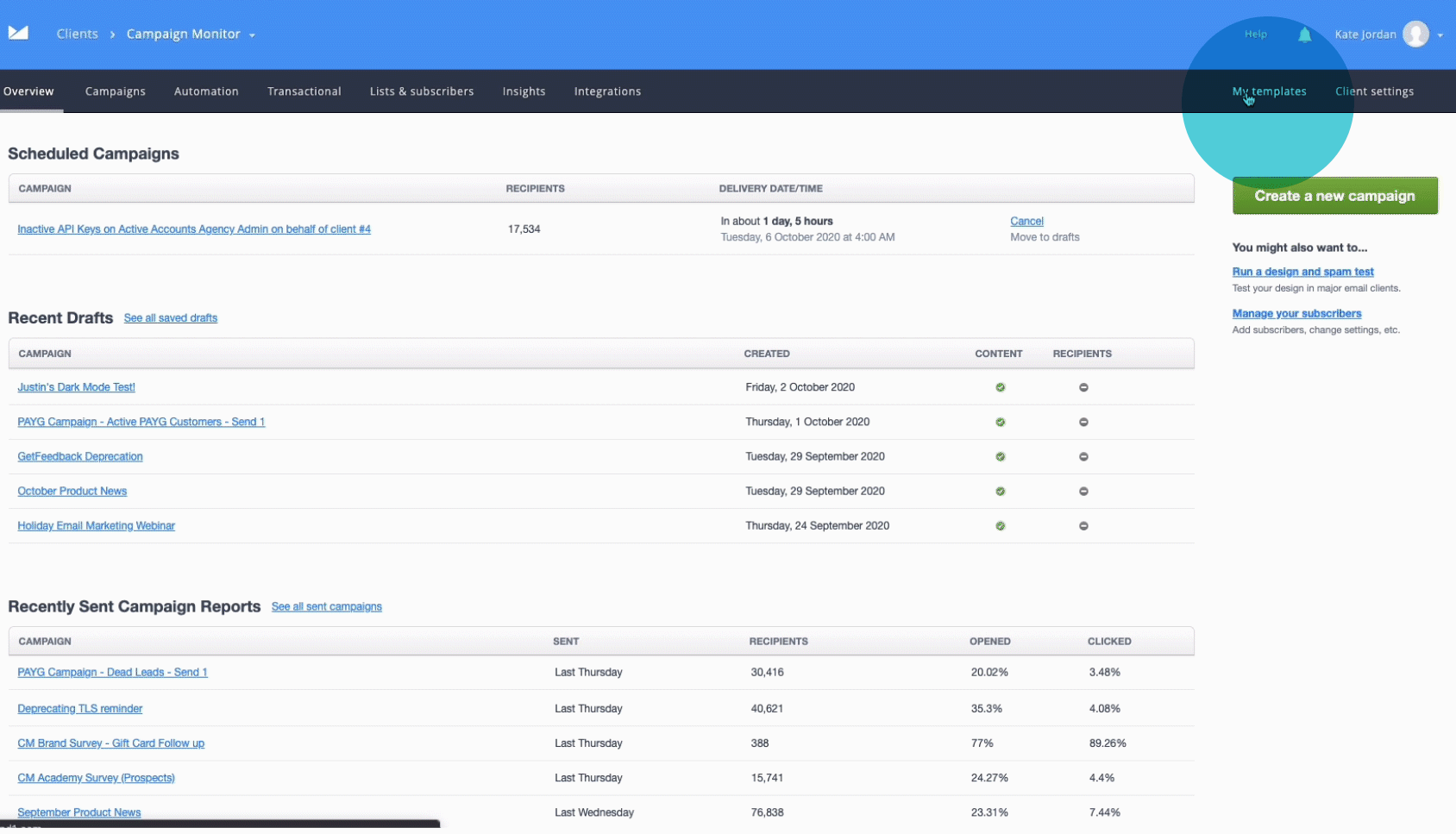Image resolution: width=1456 pixels, height=834 pixels.
Task: Open the Inactive API Keys scheduled campaign
Action: (x=194, y=229)
